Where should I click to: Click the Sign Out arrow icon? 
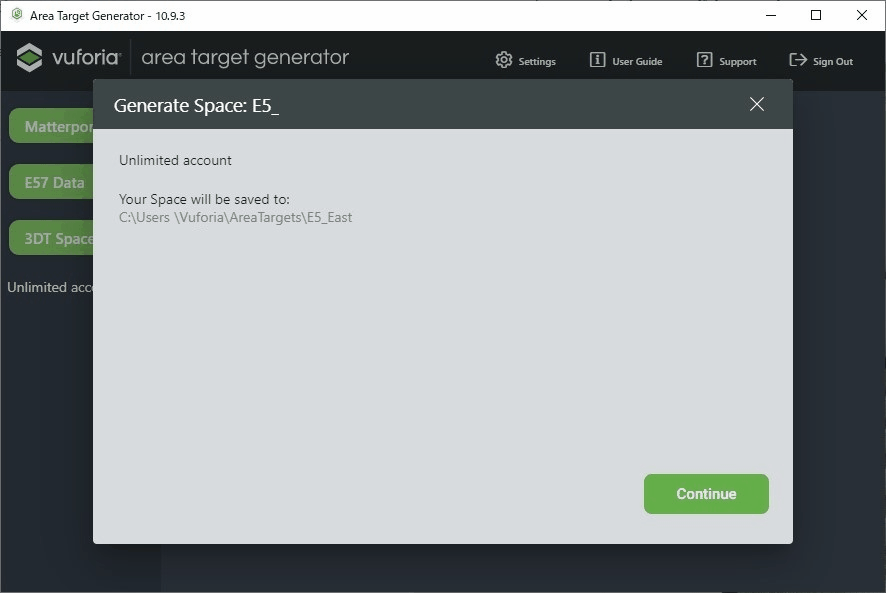798,60
